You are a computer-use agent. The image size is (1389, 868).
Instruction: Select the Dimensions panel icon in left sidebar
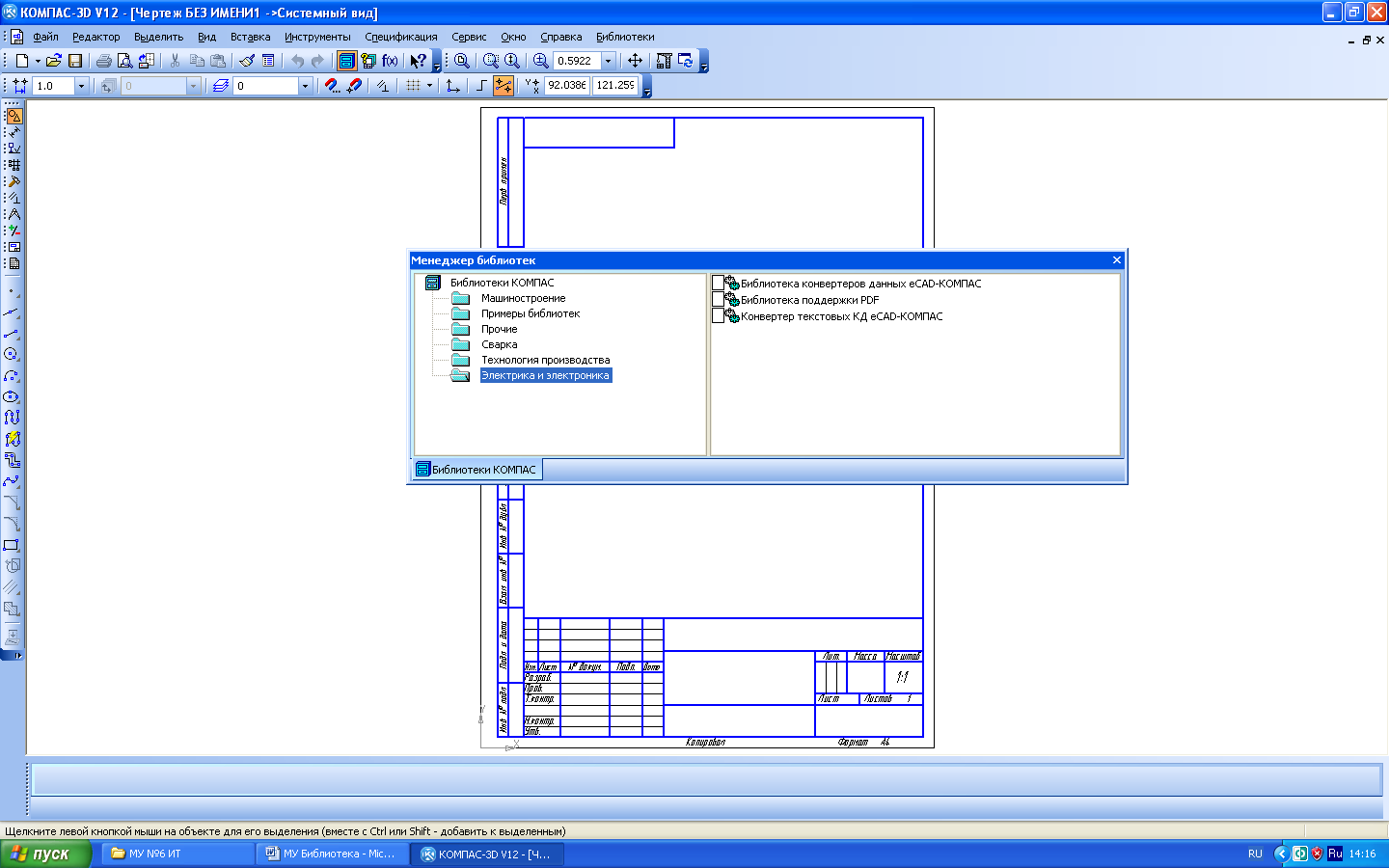pyautogui.click(x=14, y=132)
